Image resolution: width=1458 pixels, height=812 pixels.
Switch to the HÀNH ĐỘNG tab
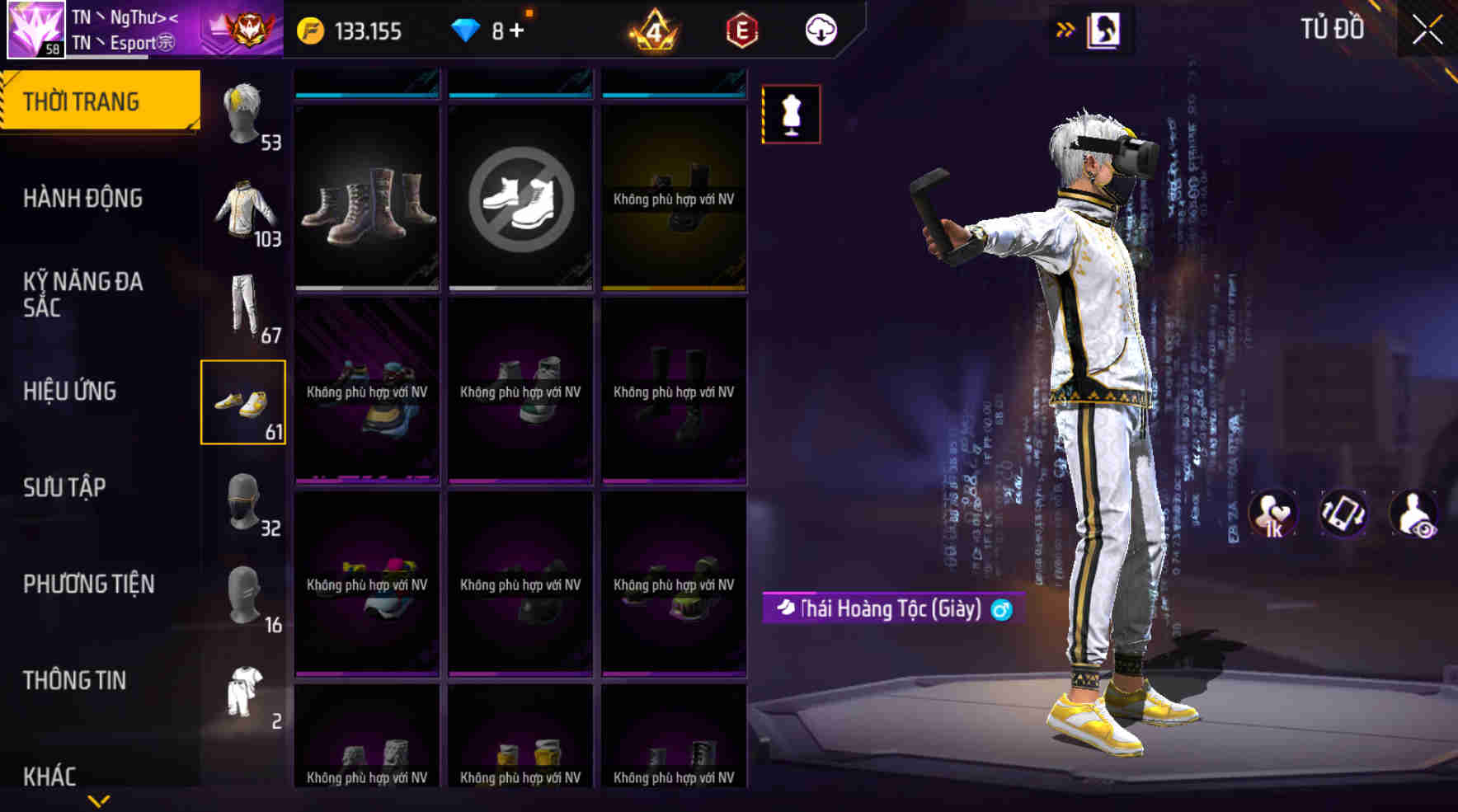pos(82,199)
